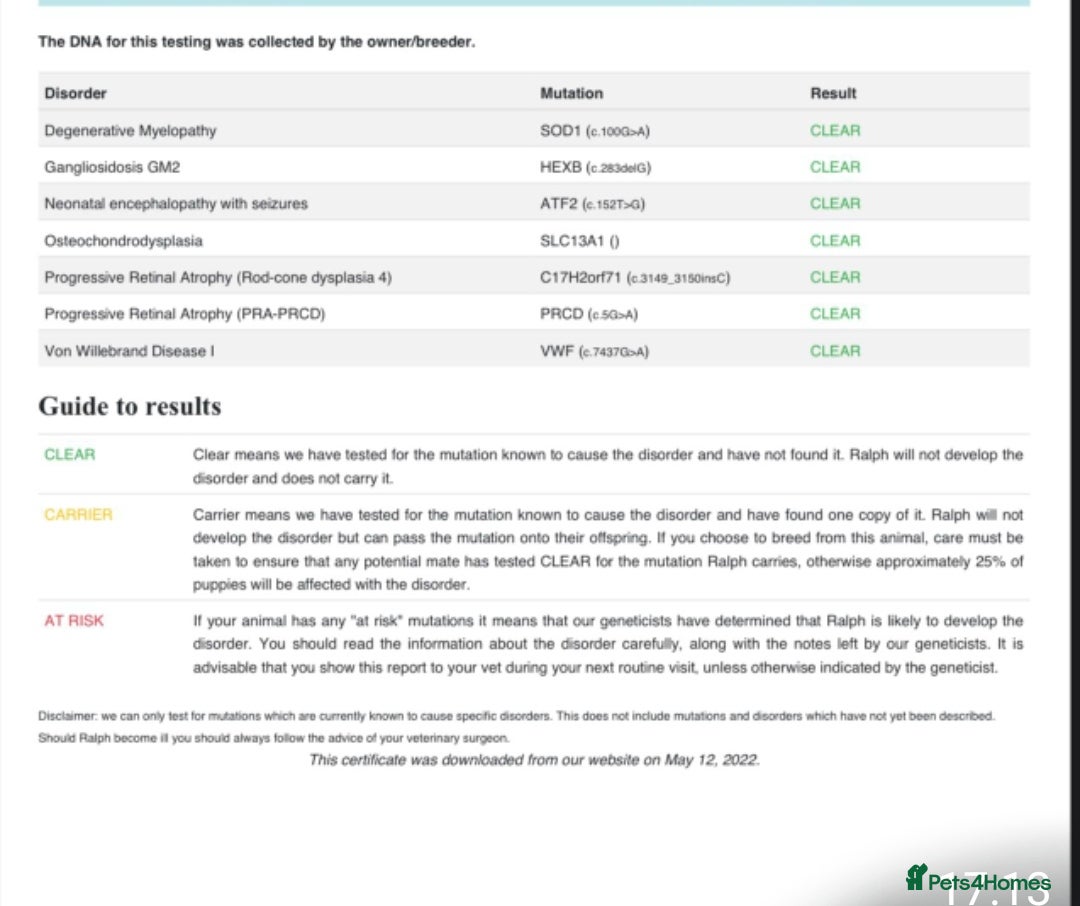Click the green CLEAR guide label
This screenshot has width=1080, height=906.
pos(70,454)
